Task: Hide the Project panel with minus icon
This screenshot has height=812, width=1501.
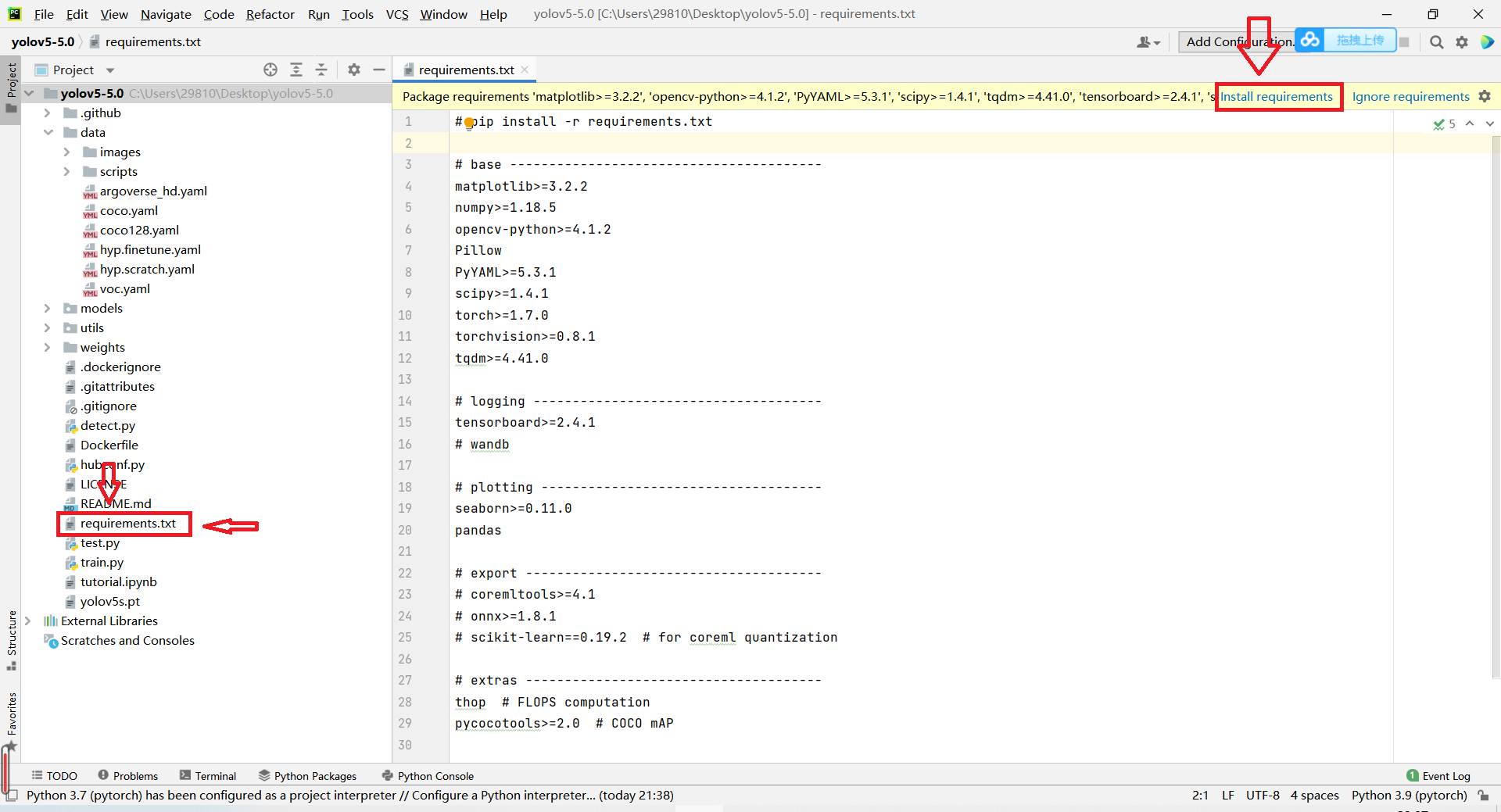Action: [379, 70]
